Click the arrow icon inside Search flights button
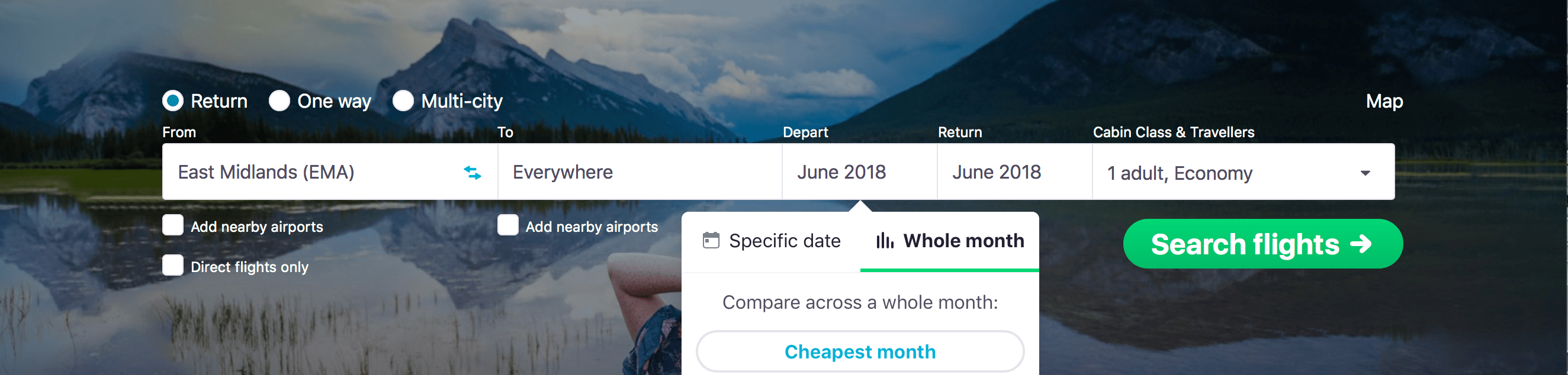The height and width of the screenshot is (375, 1568). pos(1358,244)
